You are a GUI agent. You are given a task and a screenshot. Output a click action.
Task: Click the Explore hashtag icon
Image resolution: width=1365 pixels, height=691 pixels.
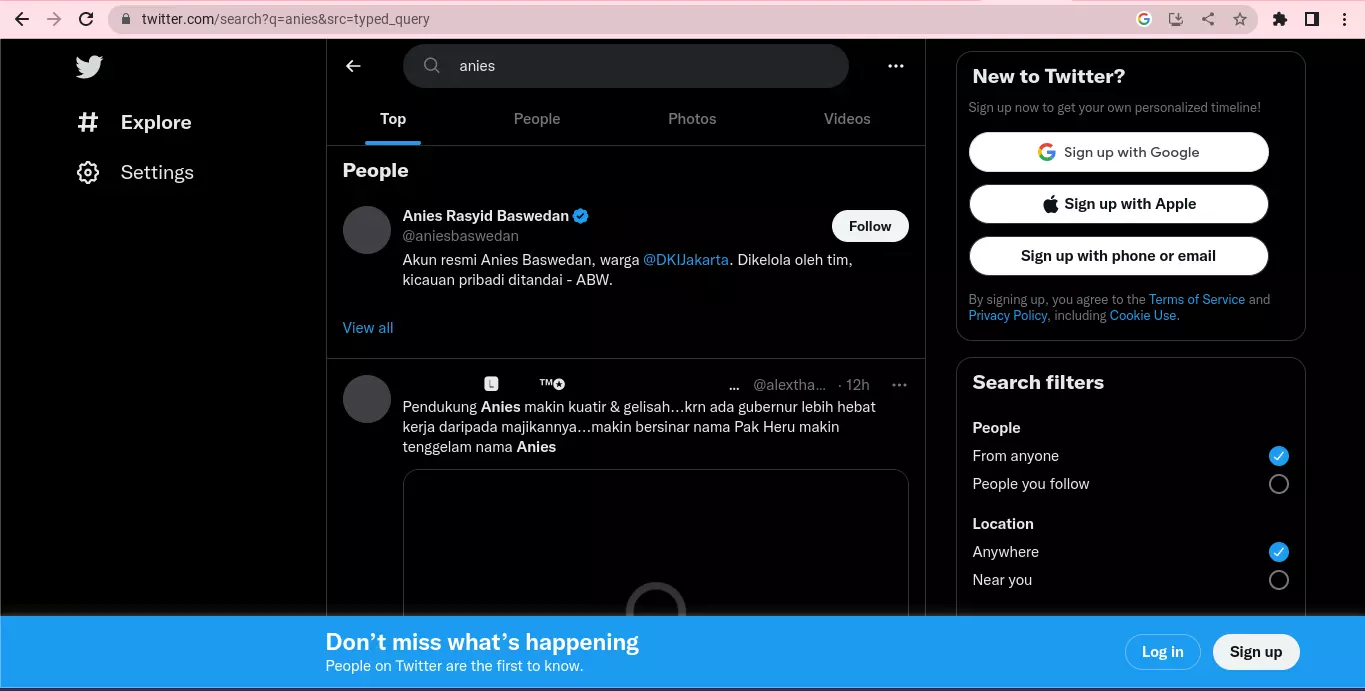coord(88,122)
